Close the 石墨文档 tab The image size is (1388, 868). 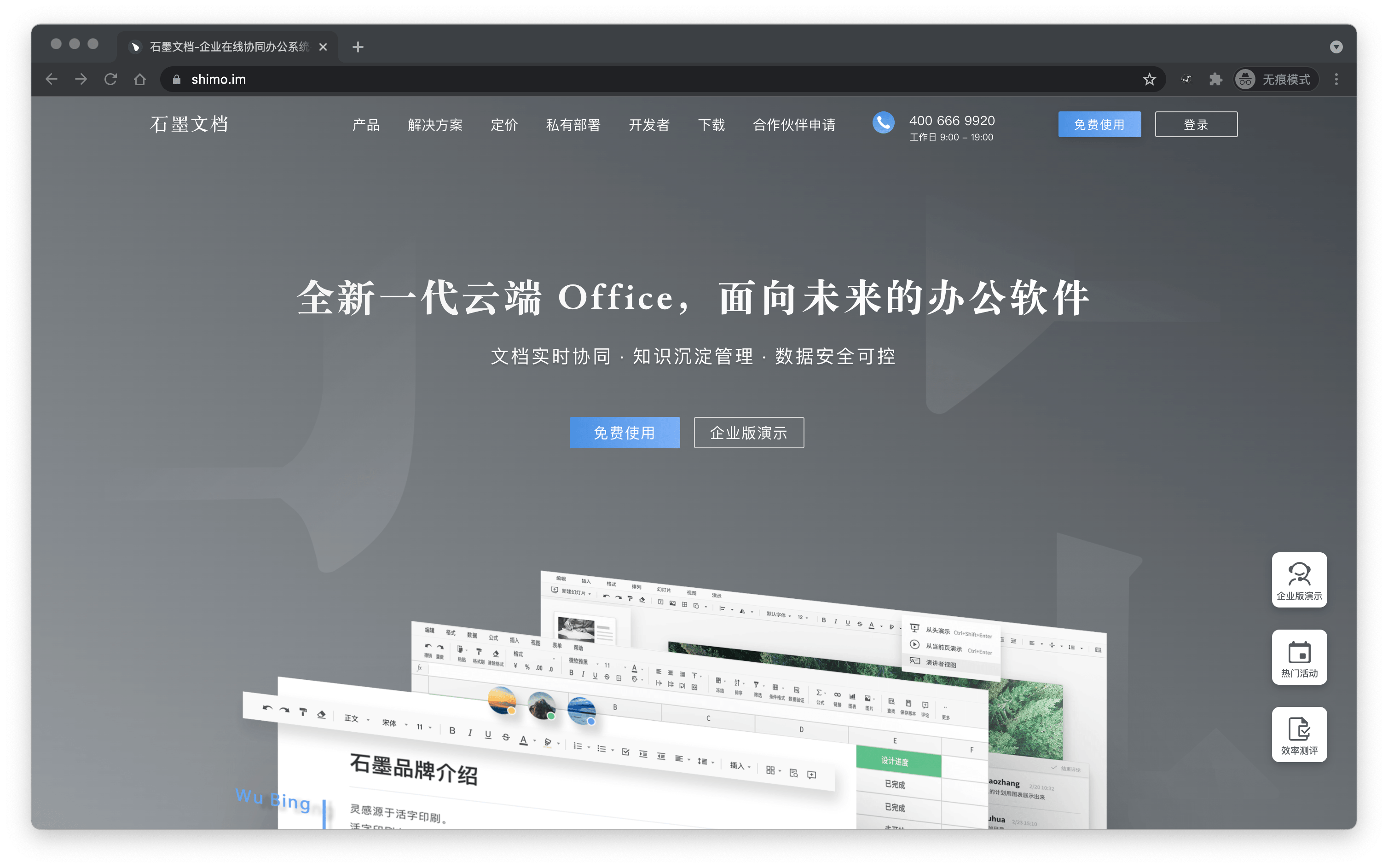(x=323, y=47)
